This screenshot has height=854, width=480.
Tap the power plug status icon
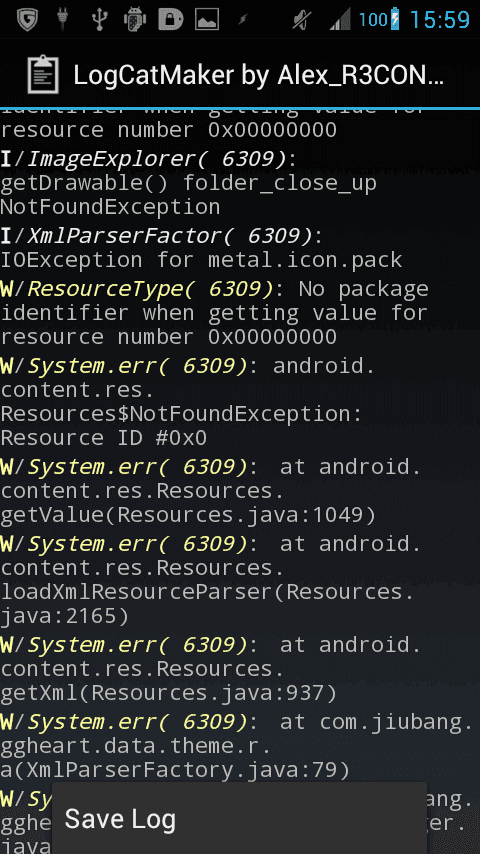63,20
